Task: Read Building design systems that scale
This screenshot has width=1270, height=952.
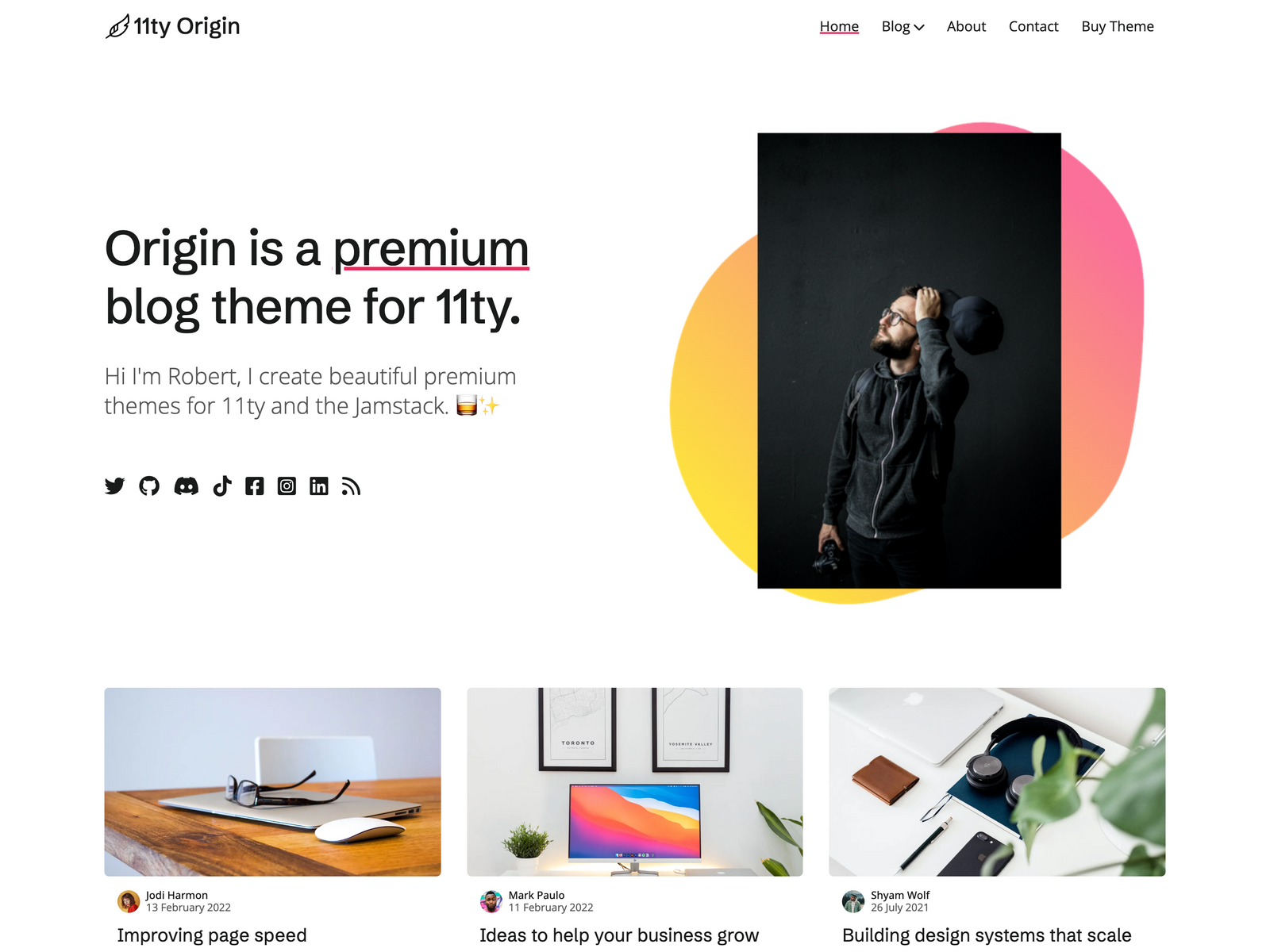Action: pos(987,935)
